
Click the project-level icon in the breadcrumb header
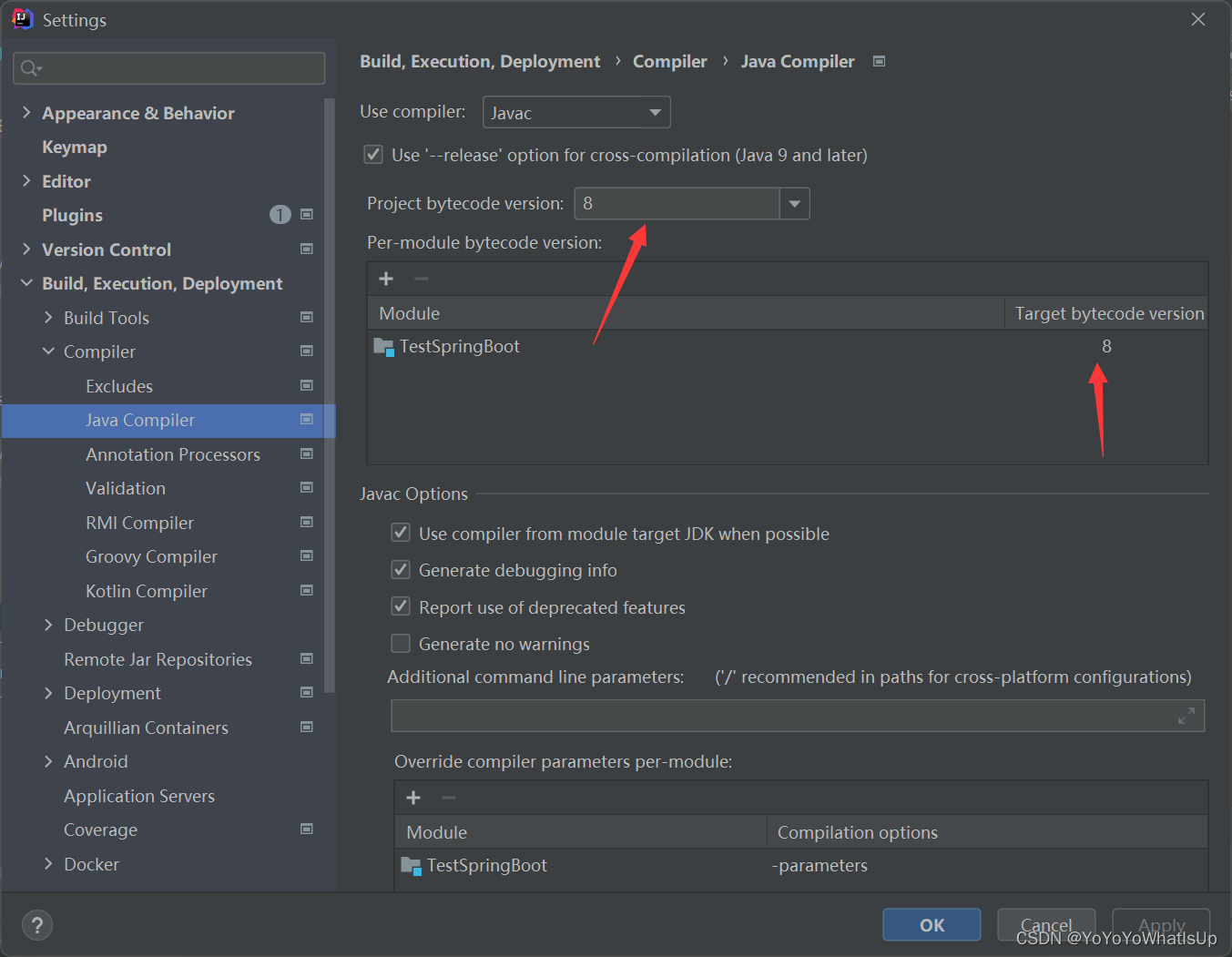(x=879, y=61)
